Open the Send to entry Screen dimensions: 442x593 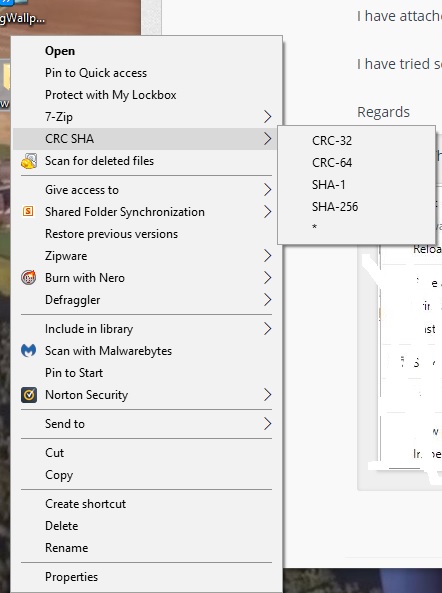(147, 424)
